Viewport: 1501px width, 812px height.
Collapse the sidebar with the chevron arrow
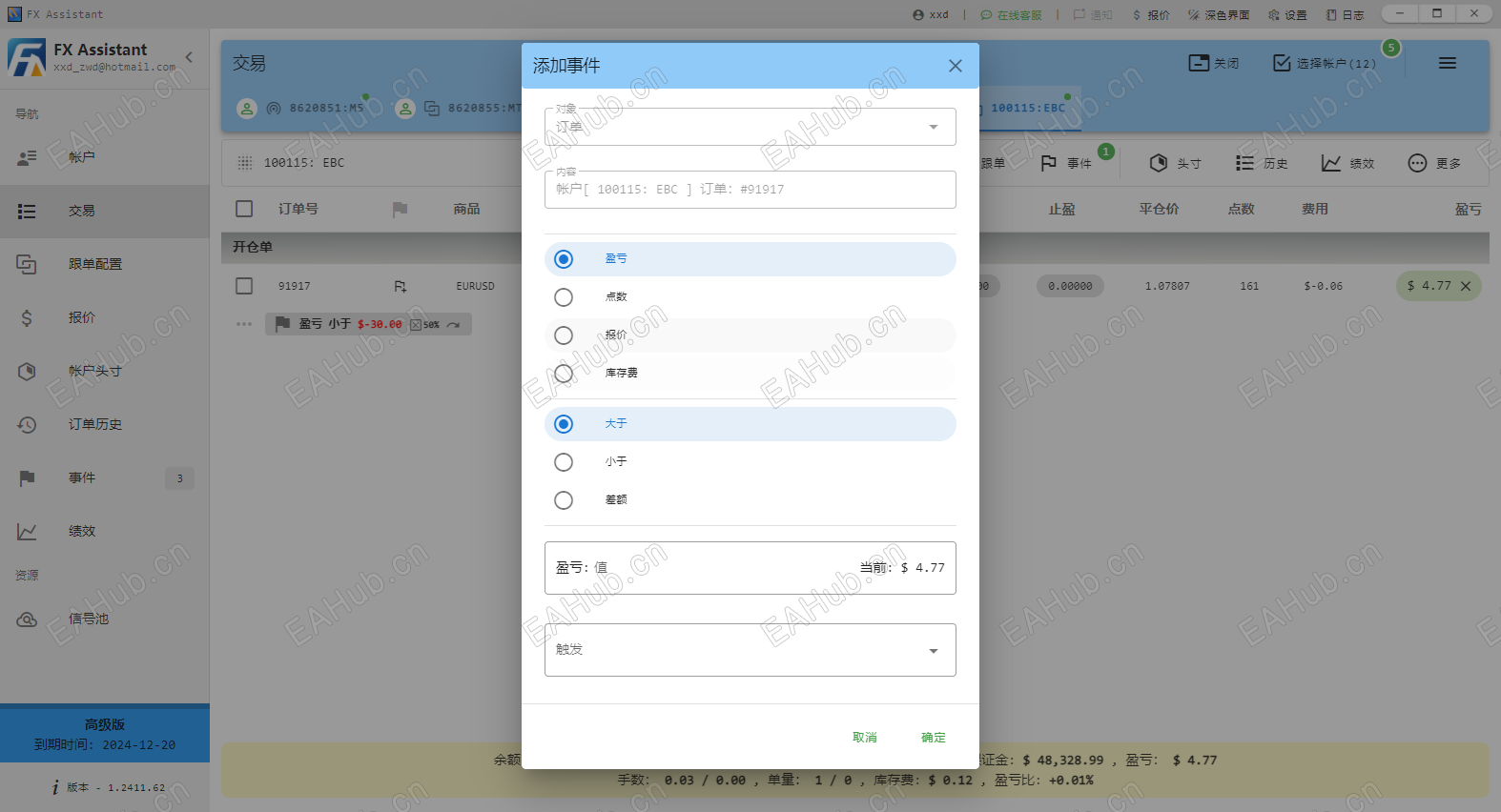(189, 57)
